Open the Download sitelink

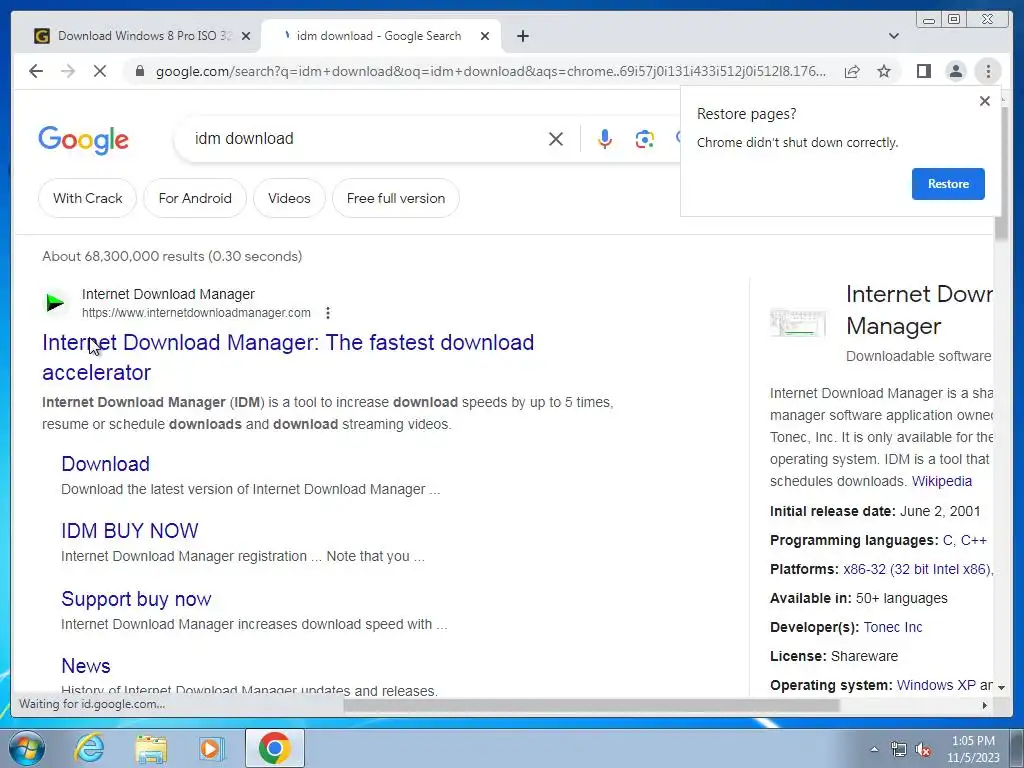point(106,464)
